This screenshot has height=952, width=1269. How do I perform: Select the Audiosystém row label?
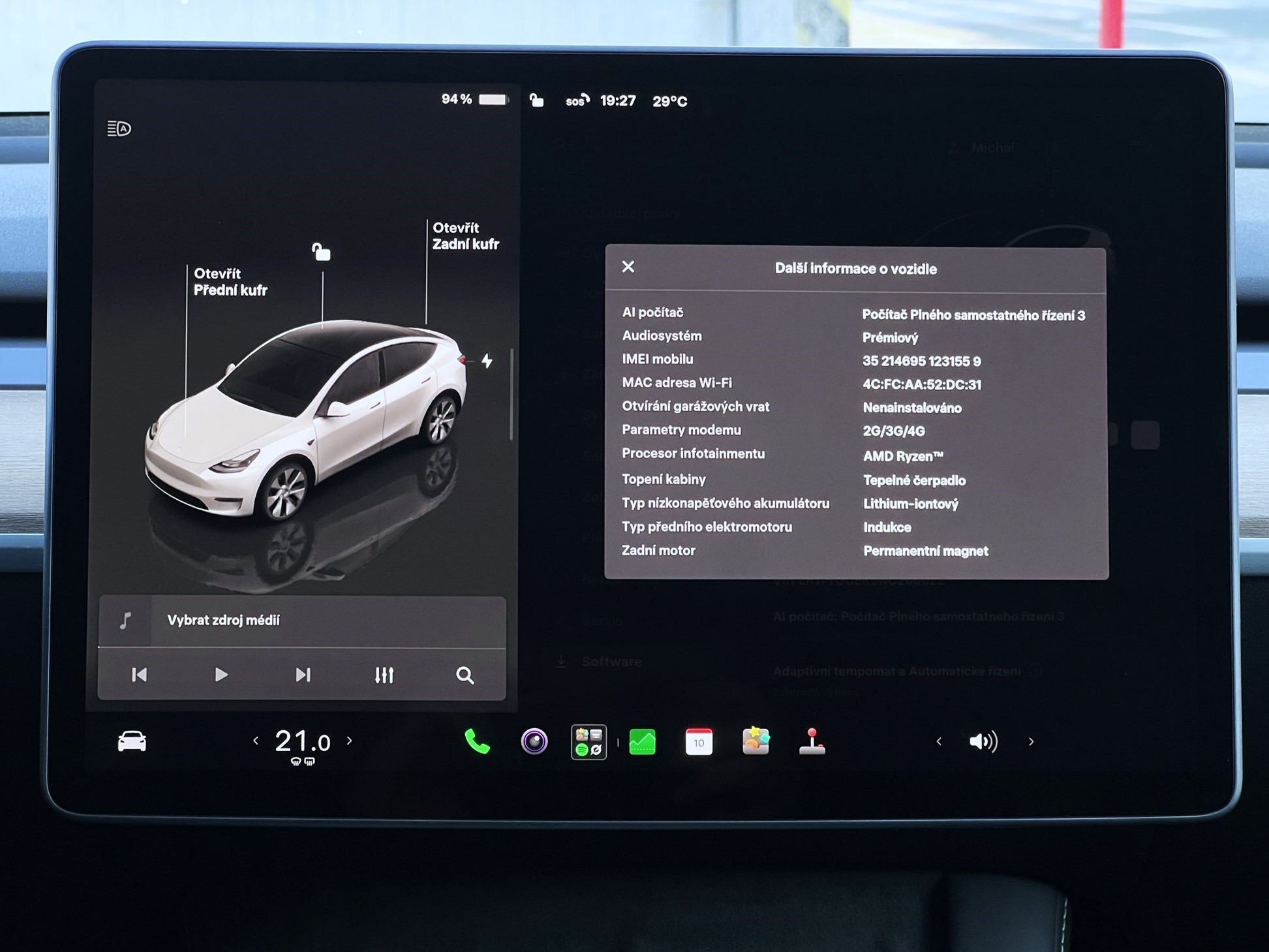pyautogui.click(x=662, y=336)
